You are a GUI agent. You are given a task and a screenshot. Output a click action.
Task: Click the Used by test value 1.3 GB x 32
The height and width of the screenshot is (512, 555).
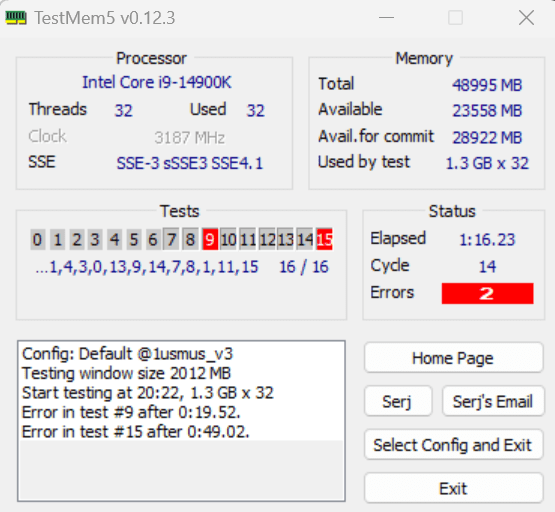(x=487, y=163)
